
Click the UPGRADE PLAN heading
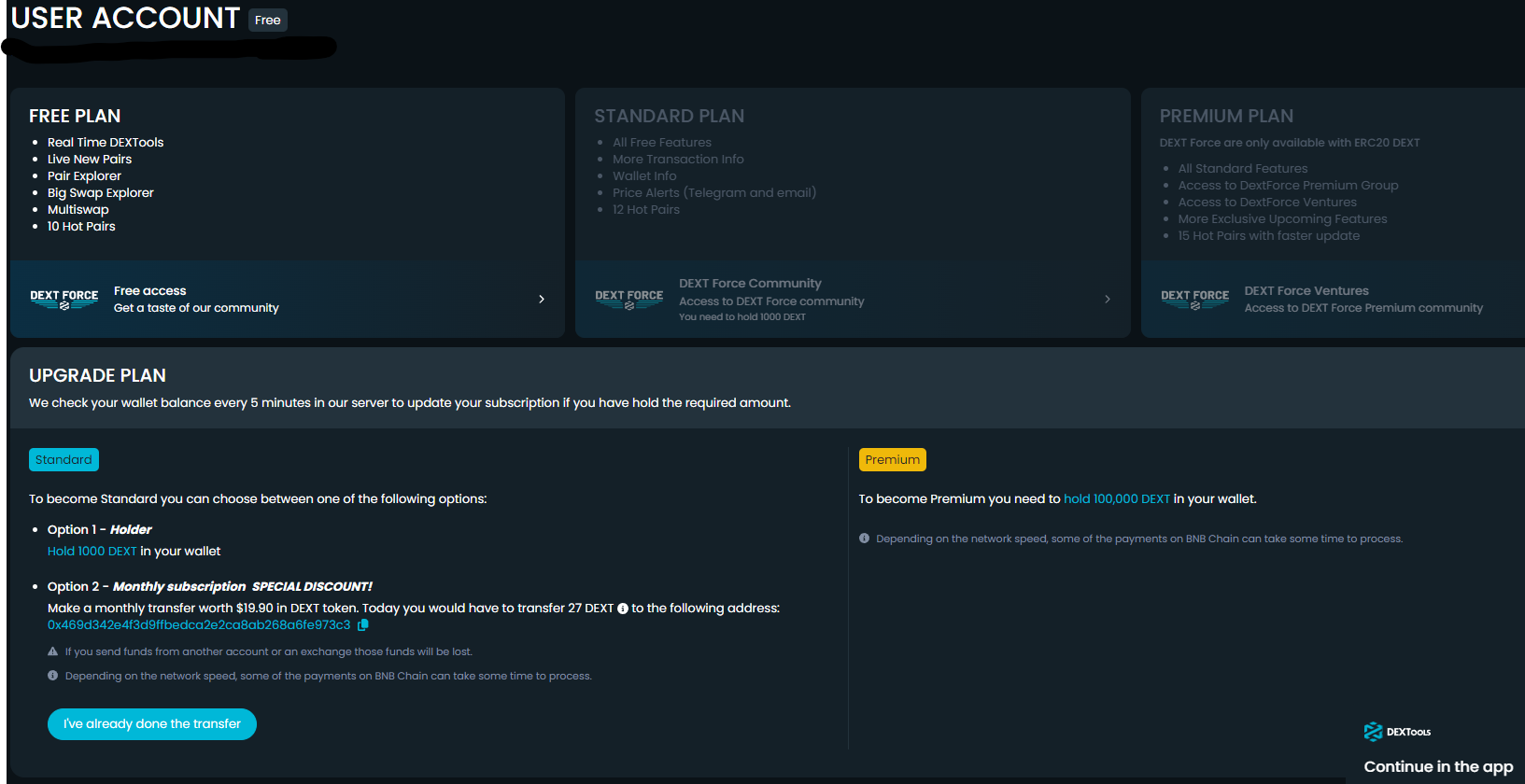pyautogui.click(x=98, y=375)
